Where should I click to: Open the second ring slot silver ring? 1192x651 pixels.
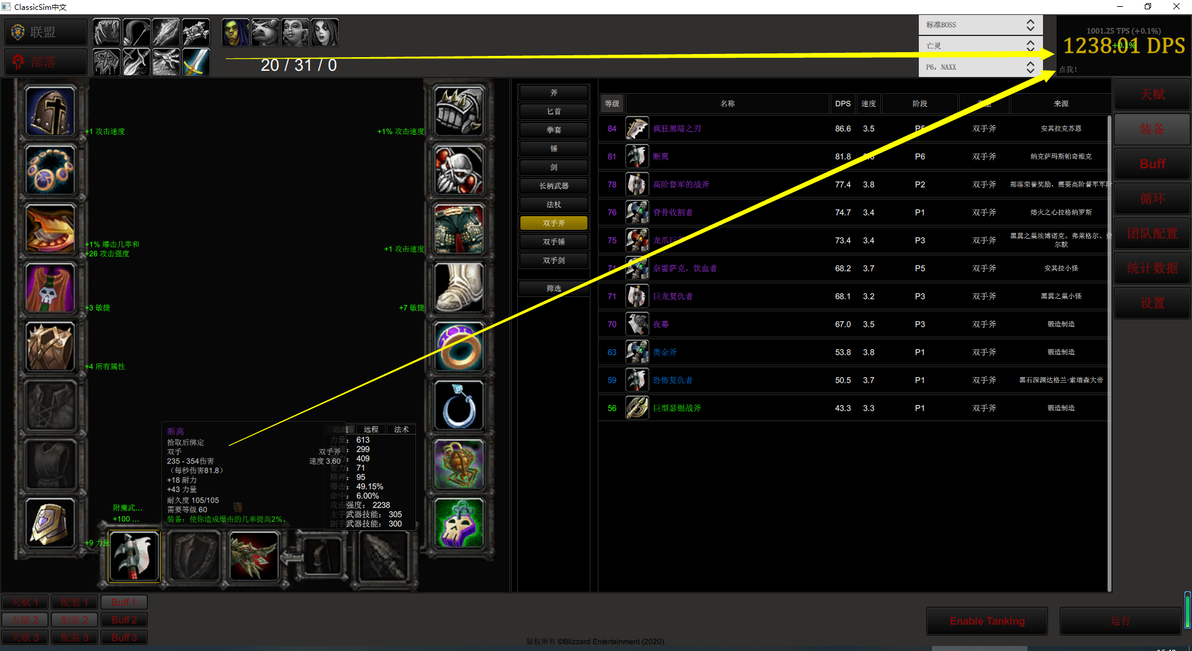459,405
